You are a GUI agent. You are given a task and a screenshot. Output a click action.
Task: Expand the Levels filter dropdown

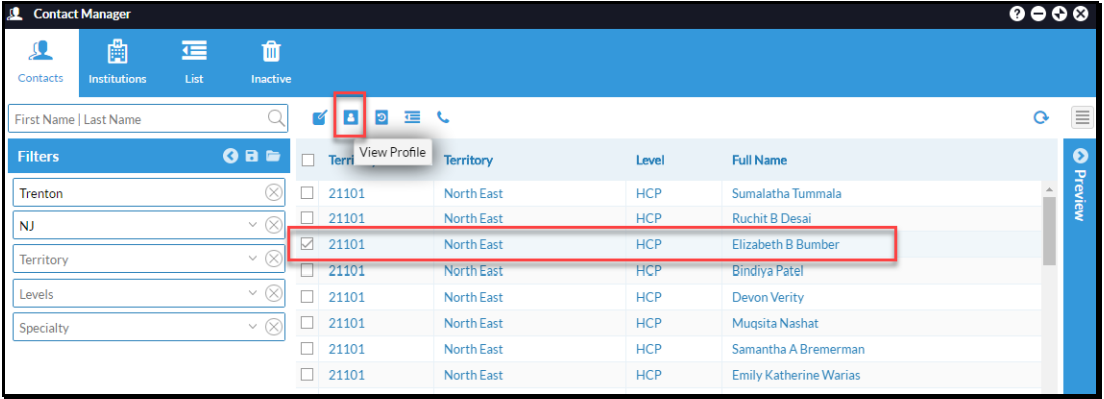coord(253,293)
